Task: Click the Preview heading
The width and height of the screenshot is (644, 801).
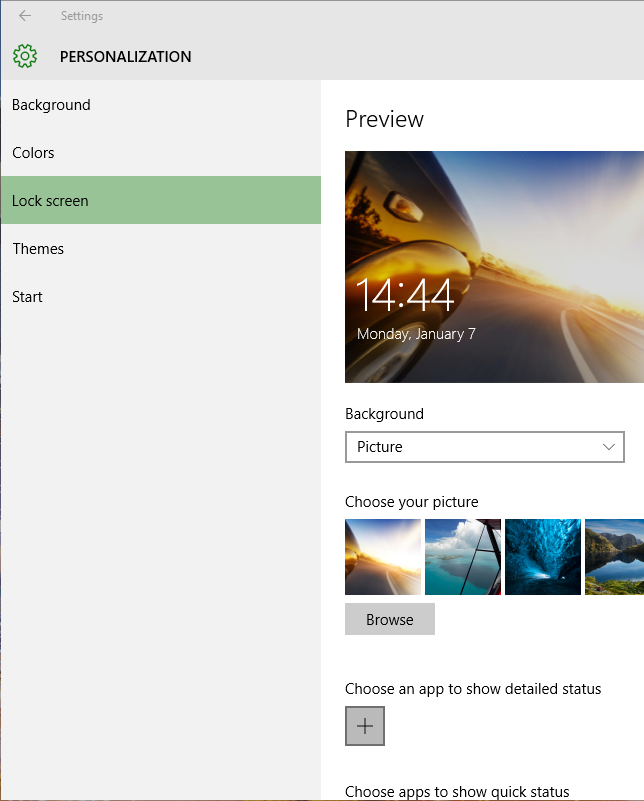Action: [385, 119]
